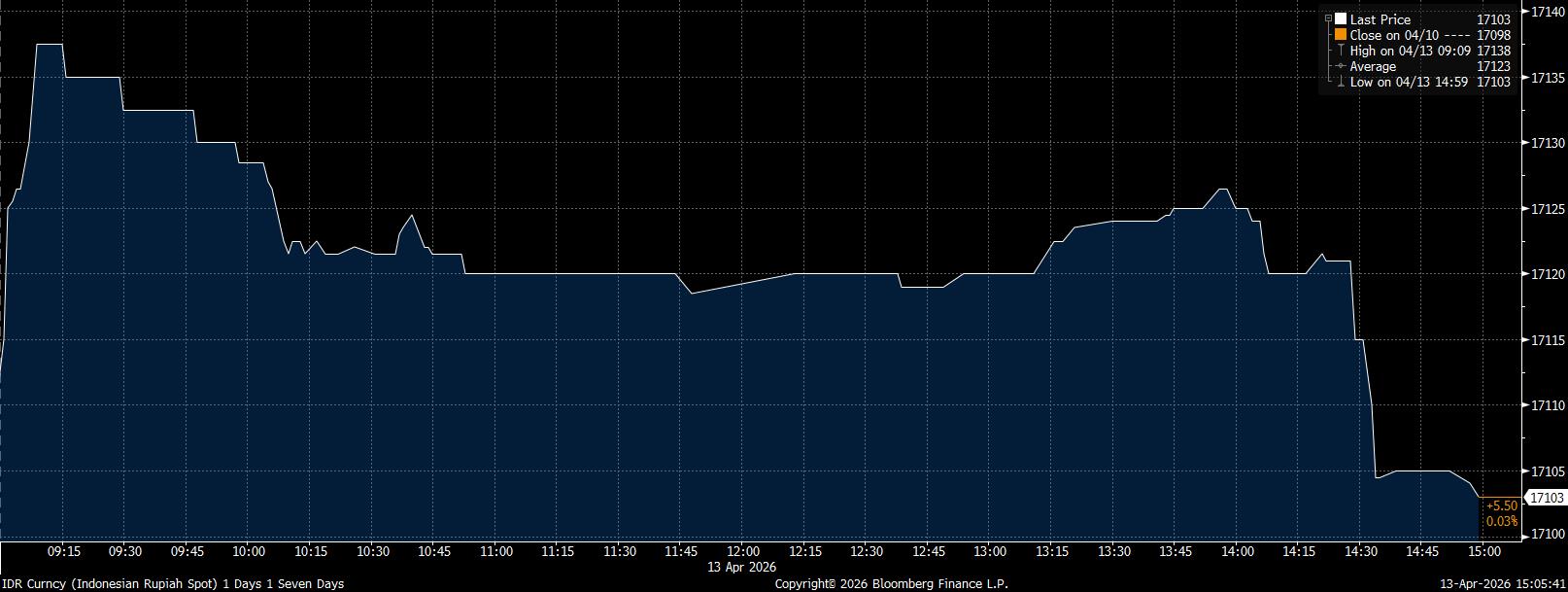Click the 09:15 time axis label
Viewport: 1568px width, 592px height.
tap(64, 552)
